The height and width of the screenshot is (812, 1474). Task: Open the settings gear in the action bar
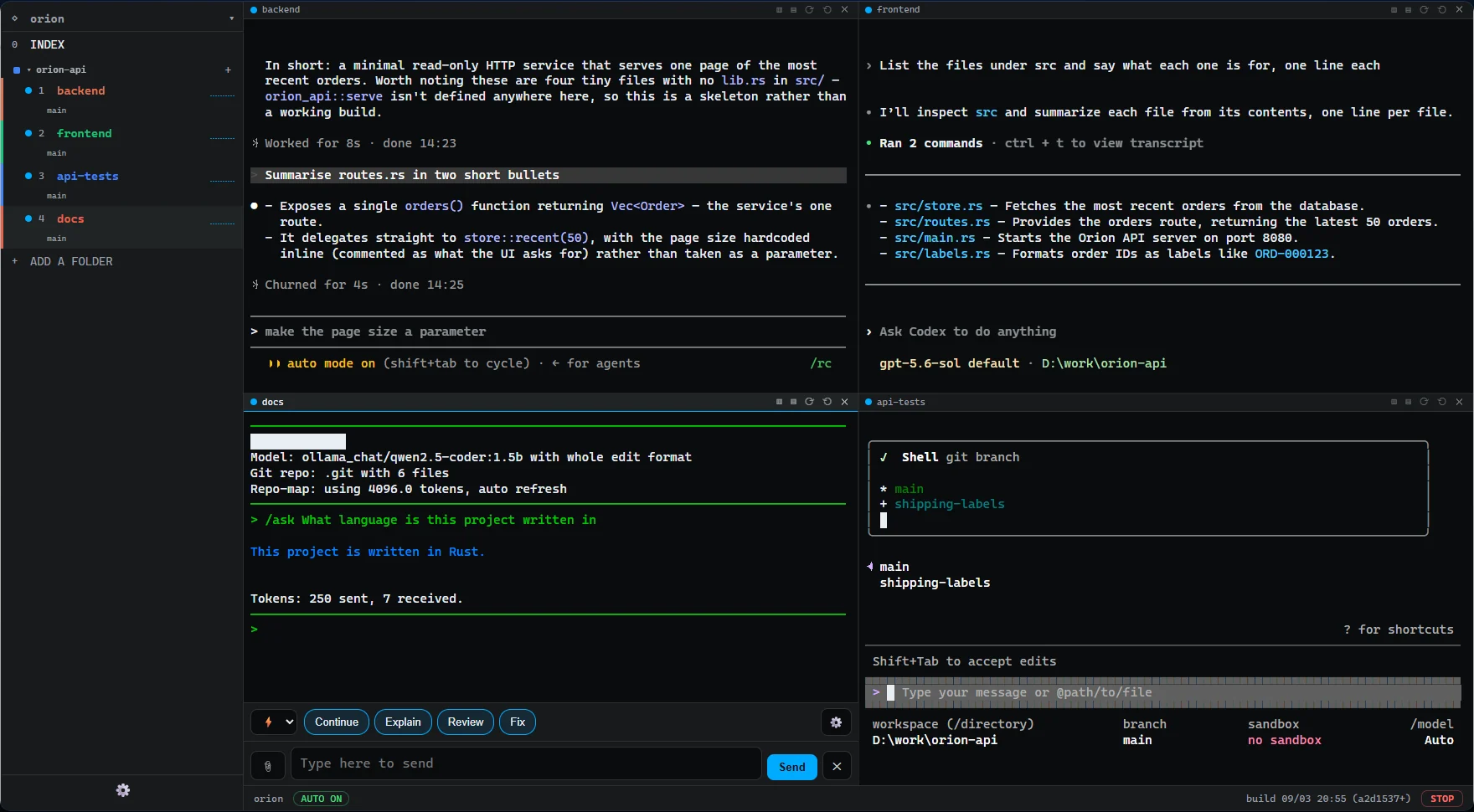tap(836, 722)
